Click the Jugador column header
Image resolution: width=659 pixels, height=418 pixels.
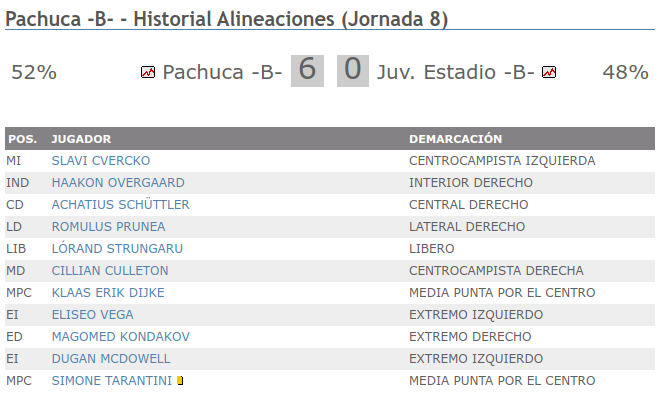81,139
